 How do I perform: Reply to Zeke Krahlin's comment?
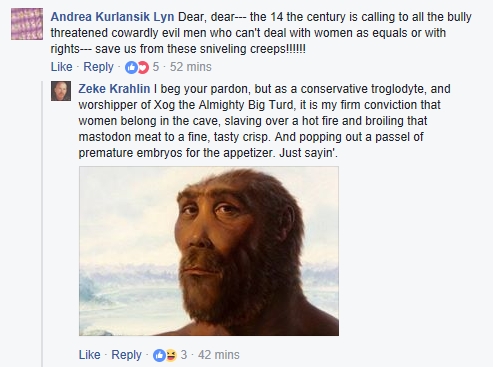click(126, 355)
